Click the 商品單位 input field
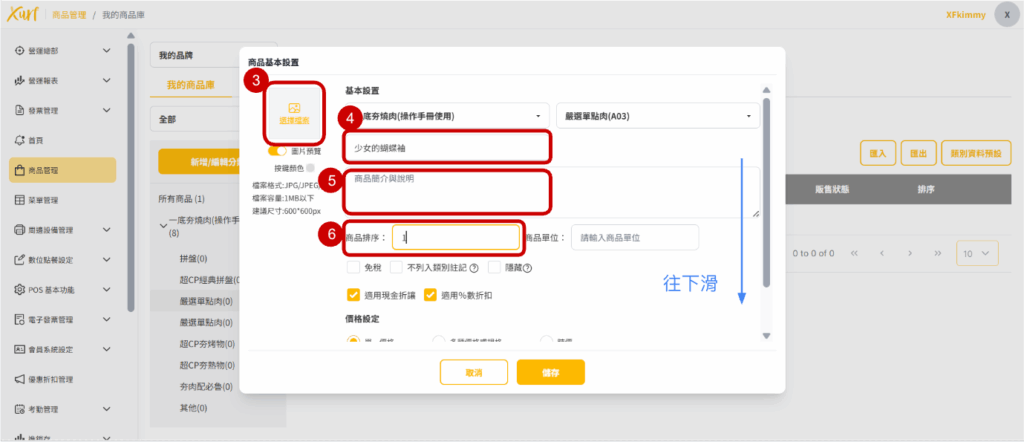This screenshot has height=442, width=1024. pyautogui.click(x=634, y=237)
